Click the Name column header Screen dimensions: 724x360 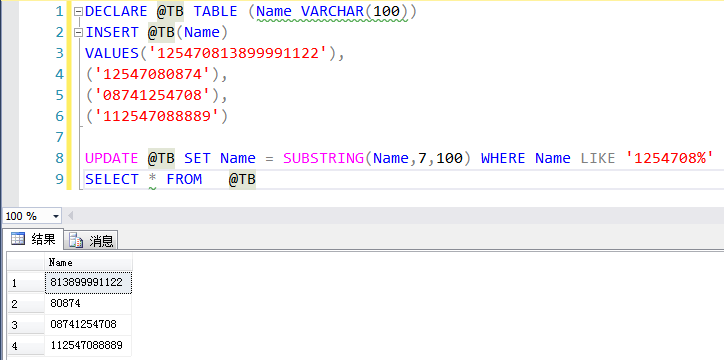(x=88, y=262)
